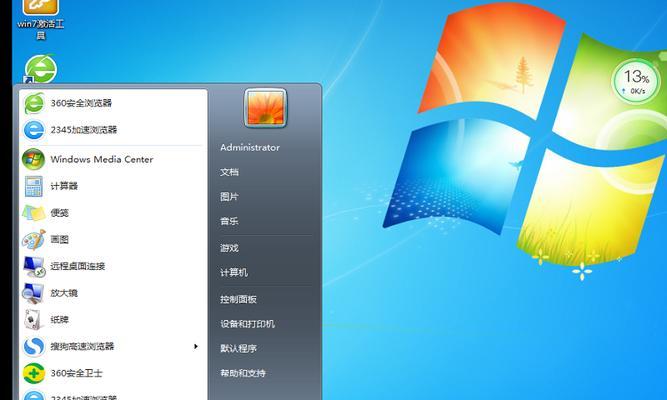Open the 360安全卫士 security guard icon
Viewport: 667px width, 400px height.
pos(34,373)
